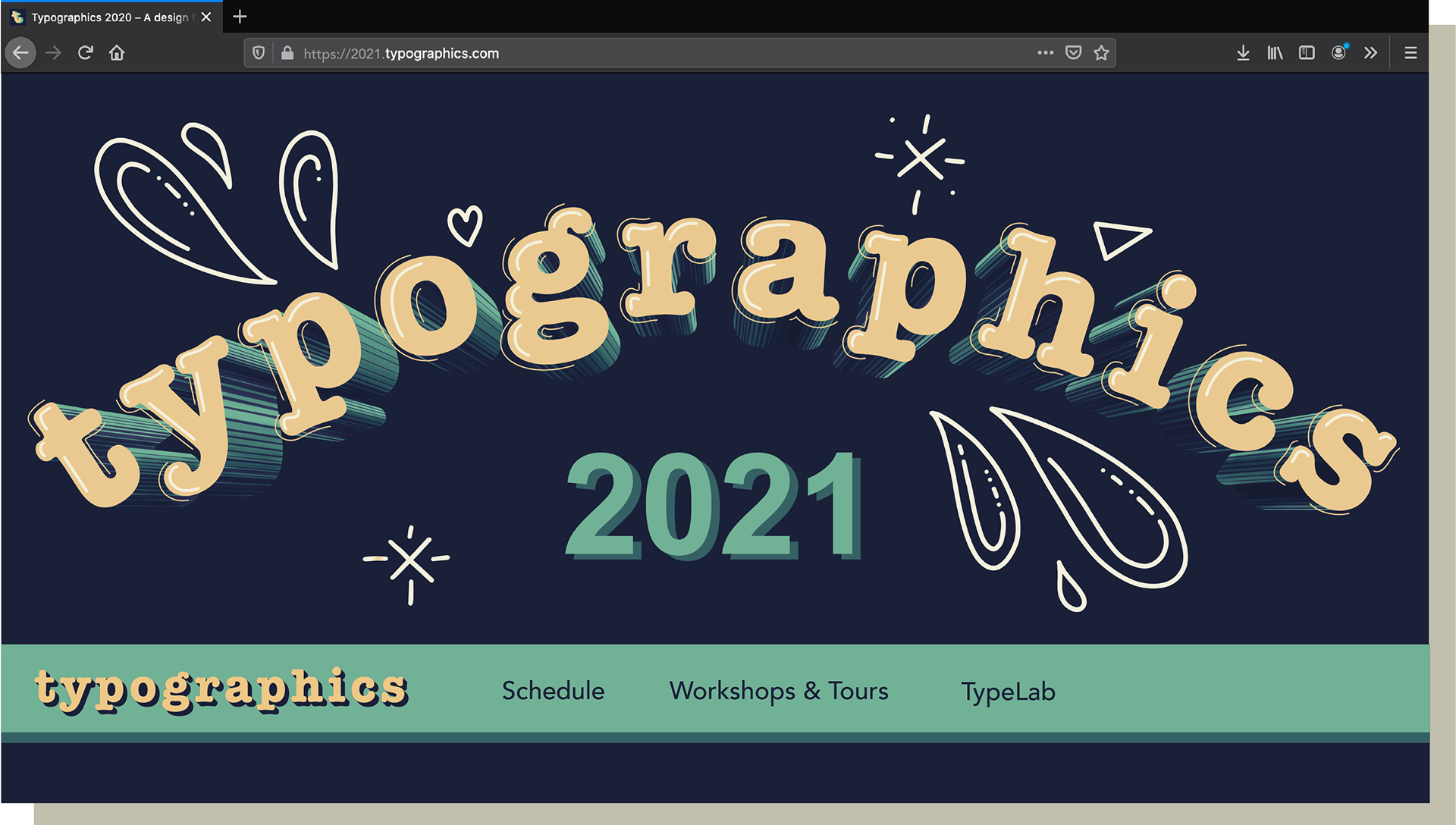
Task: Select the Typographics 2020 browser tab
Action: [106, 17]
